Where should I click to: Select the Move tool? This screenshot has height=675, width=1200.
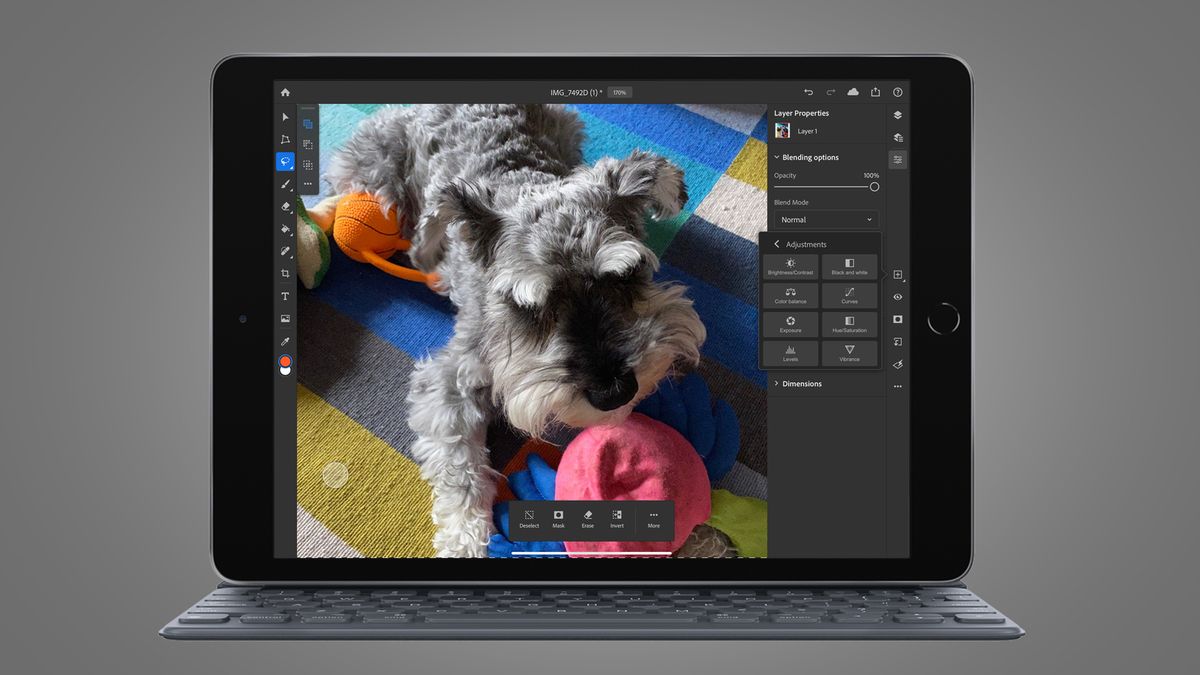(x=285, y=117)
